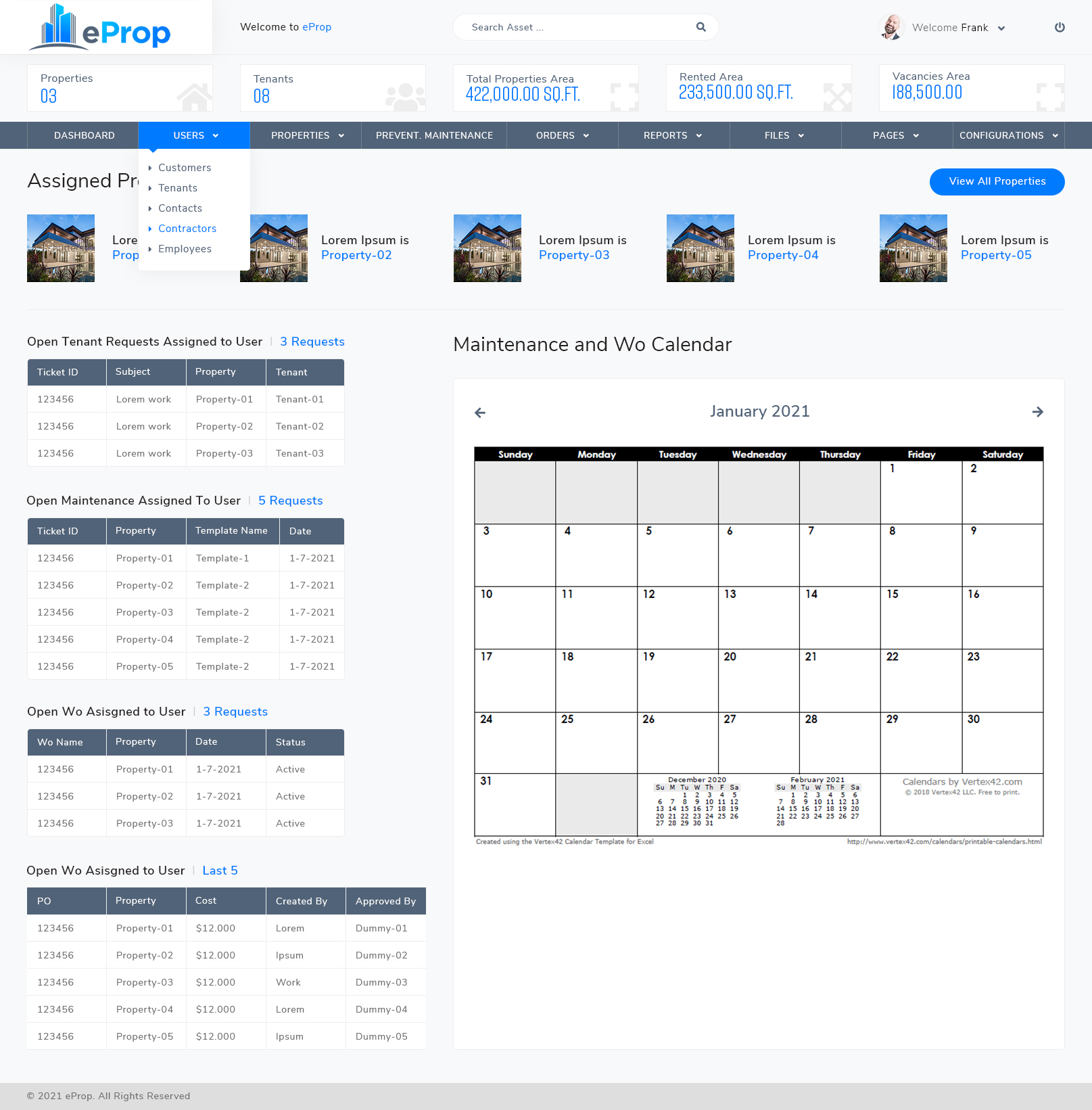Click the eProp logo
Screen dimensions: 1092x1110
pos(105,27)
